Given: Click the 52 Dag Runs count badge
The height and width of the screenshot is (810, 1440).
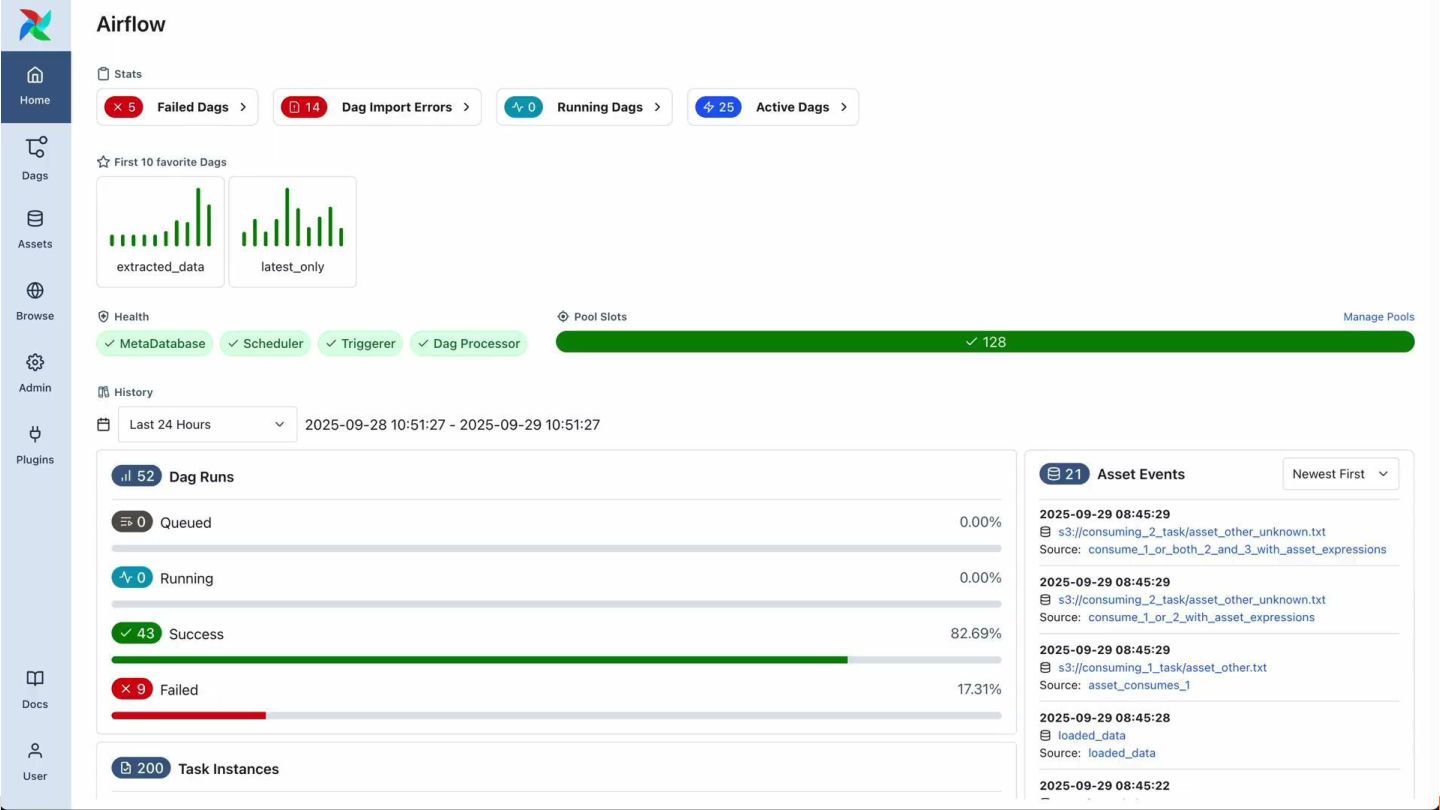Looking at the screenshot, I should [x=136, y=476].
